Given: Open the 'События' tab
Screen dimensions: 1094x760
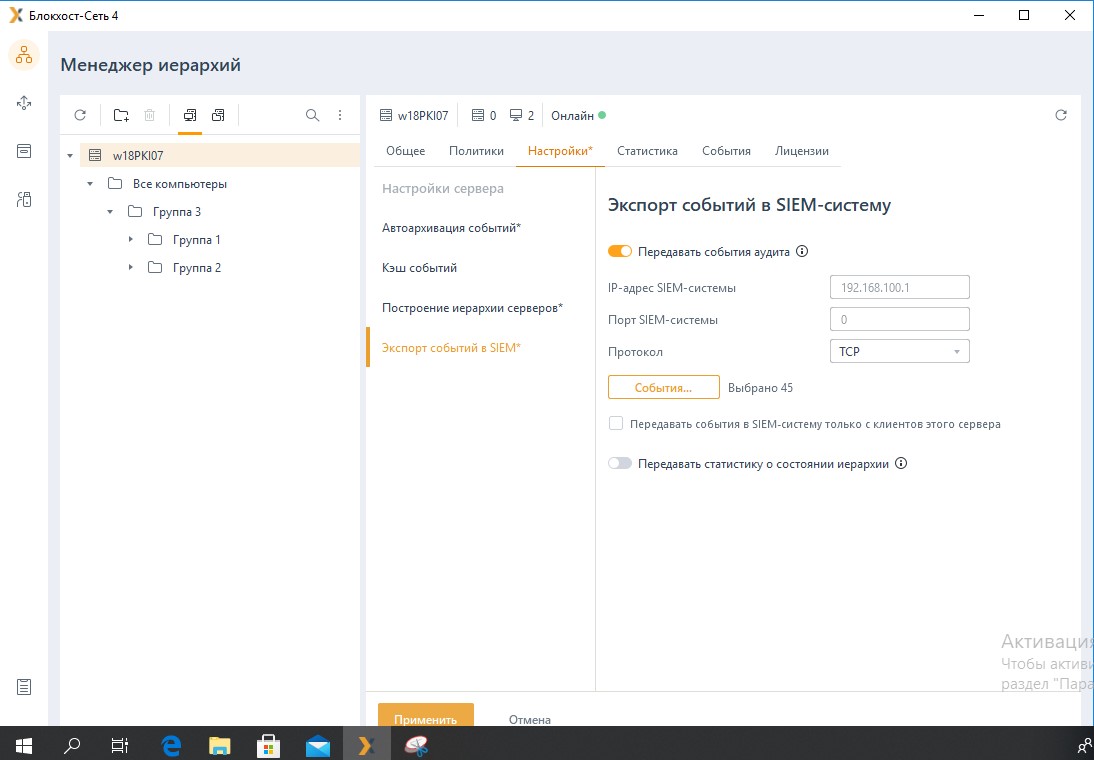Looking at the screenshot, I should (726, 151).
